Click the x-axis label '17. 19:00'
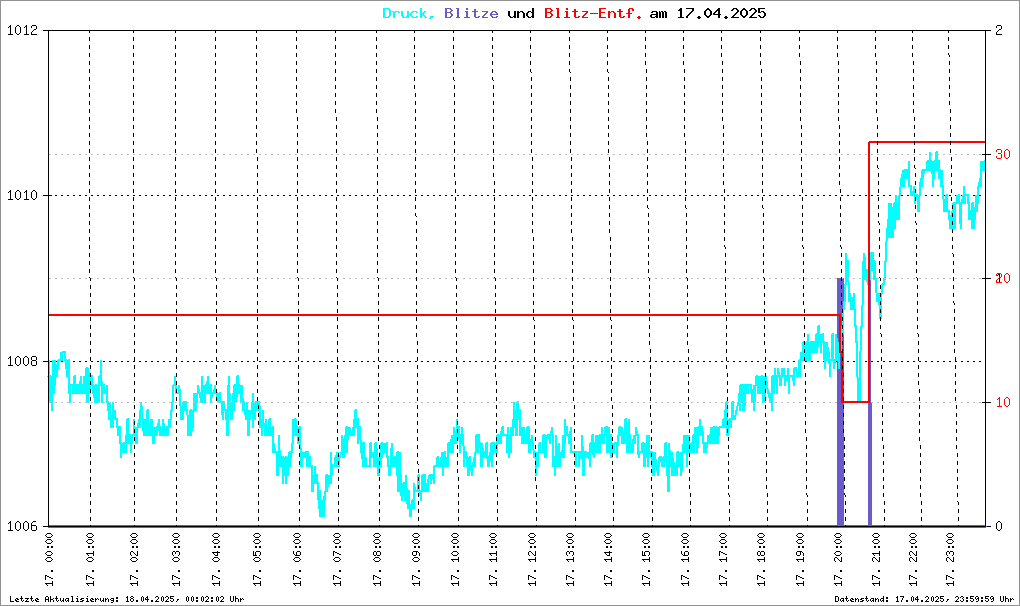 click(801, 560)
